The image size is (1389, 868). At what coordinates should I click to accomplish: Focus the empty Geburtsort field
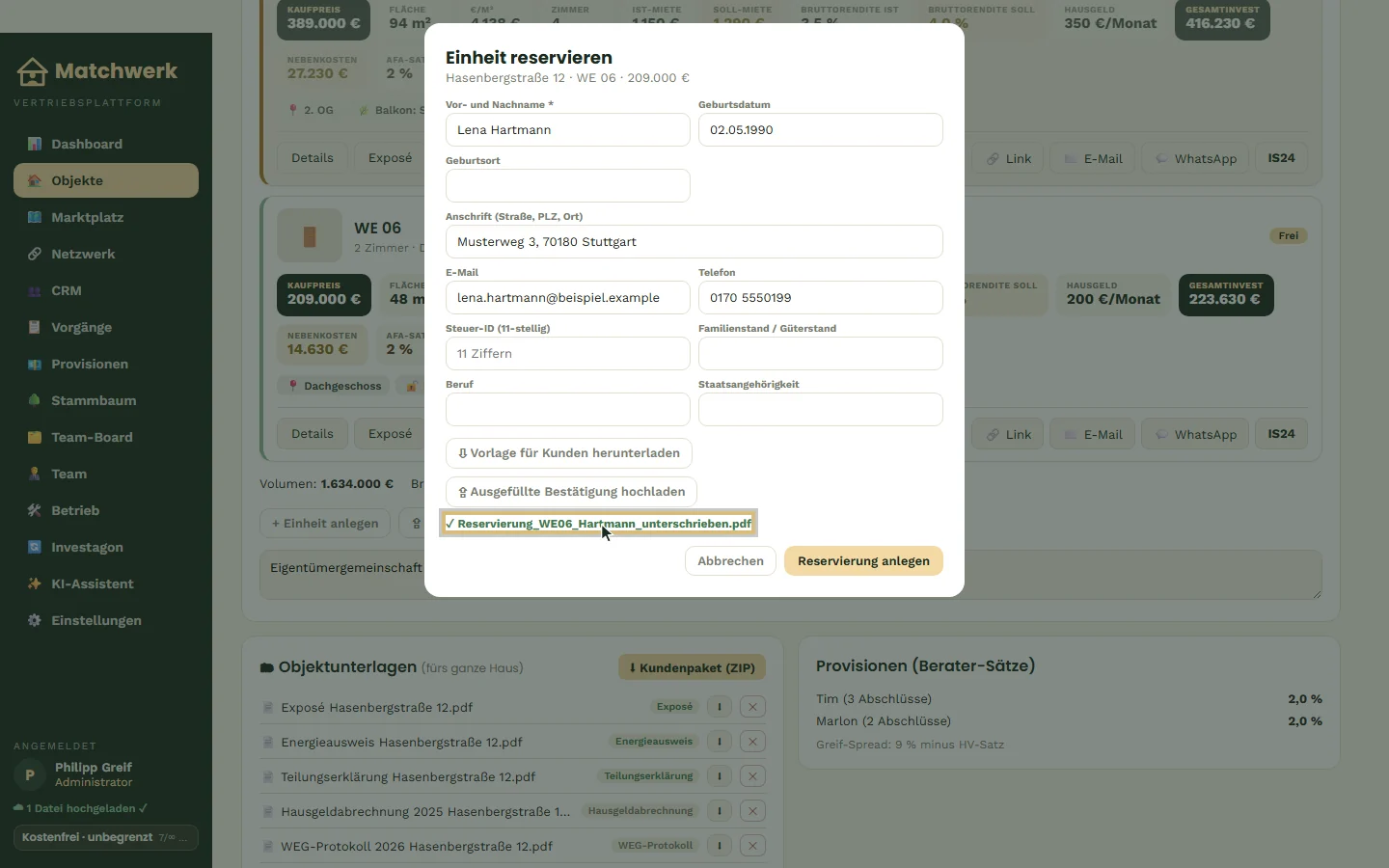coord(568,186)
